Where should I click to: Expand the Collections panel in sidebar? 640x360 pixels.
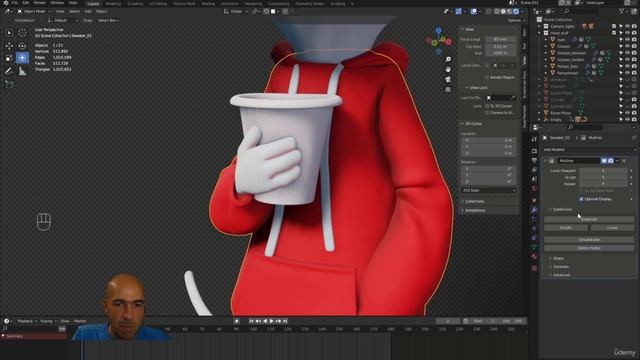[x=474, y=202]
